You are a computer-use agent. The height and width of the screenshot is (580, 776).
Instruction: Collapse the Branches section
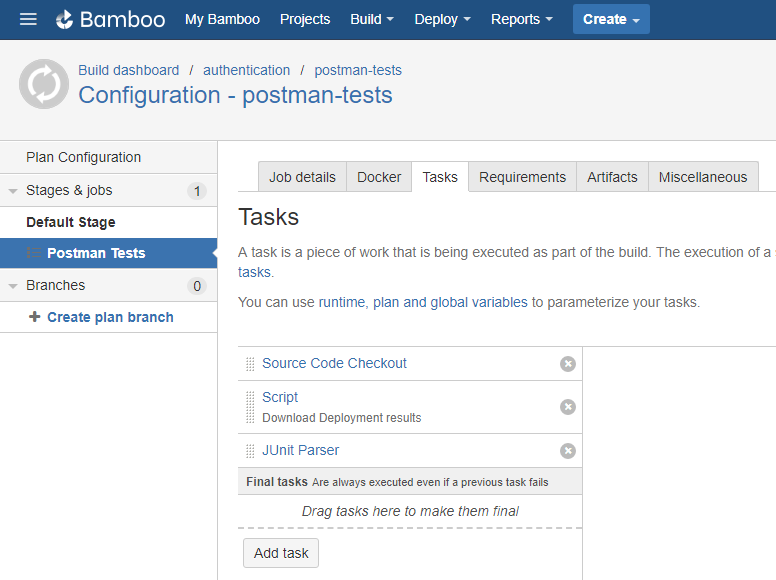[x=14, y=286]
